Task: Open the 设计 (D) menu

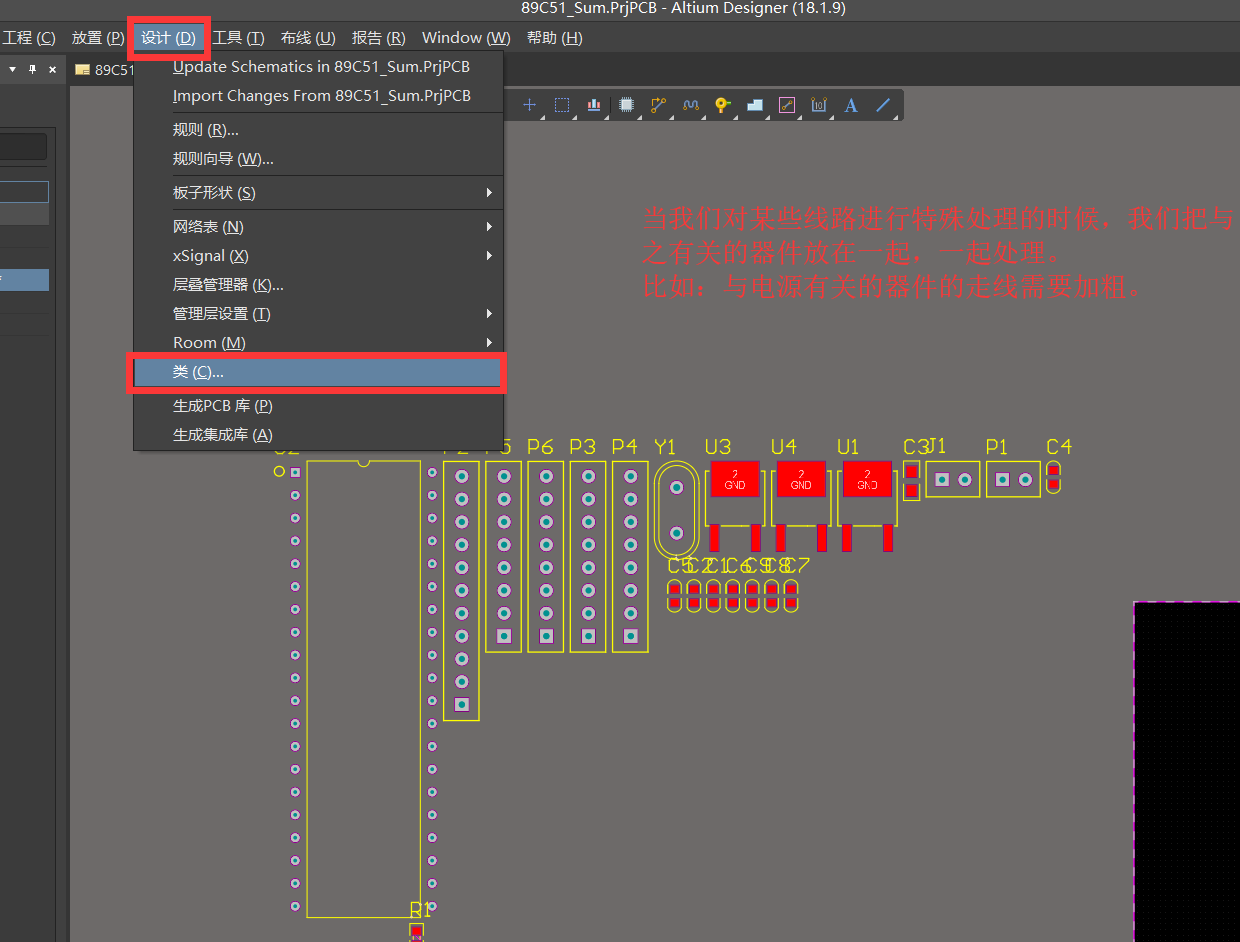Action: tap(169, 38)
